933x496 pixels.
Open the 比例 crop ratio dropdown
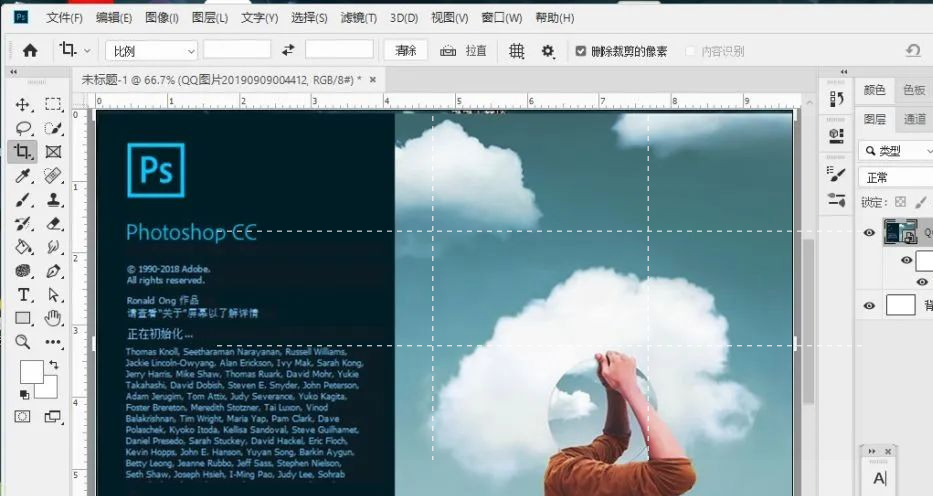151,51
